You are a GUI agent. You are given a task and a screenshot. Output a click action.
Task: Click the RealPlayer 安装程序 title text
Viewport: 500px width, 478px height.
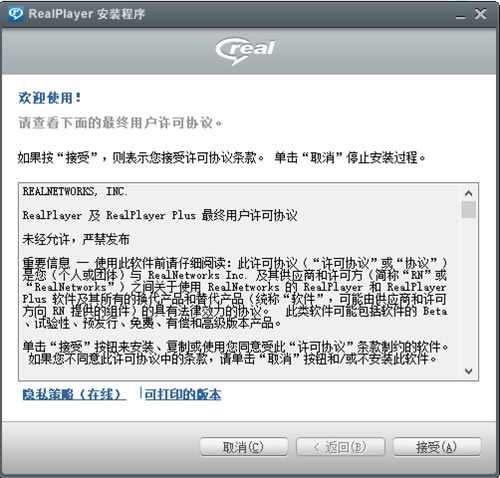(x=87, y=14)
